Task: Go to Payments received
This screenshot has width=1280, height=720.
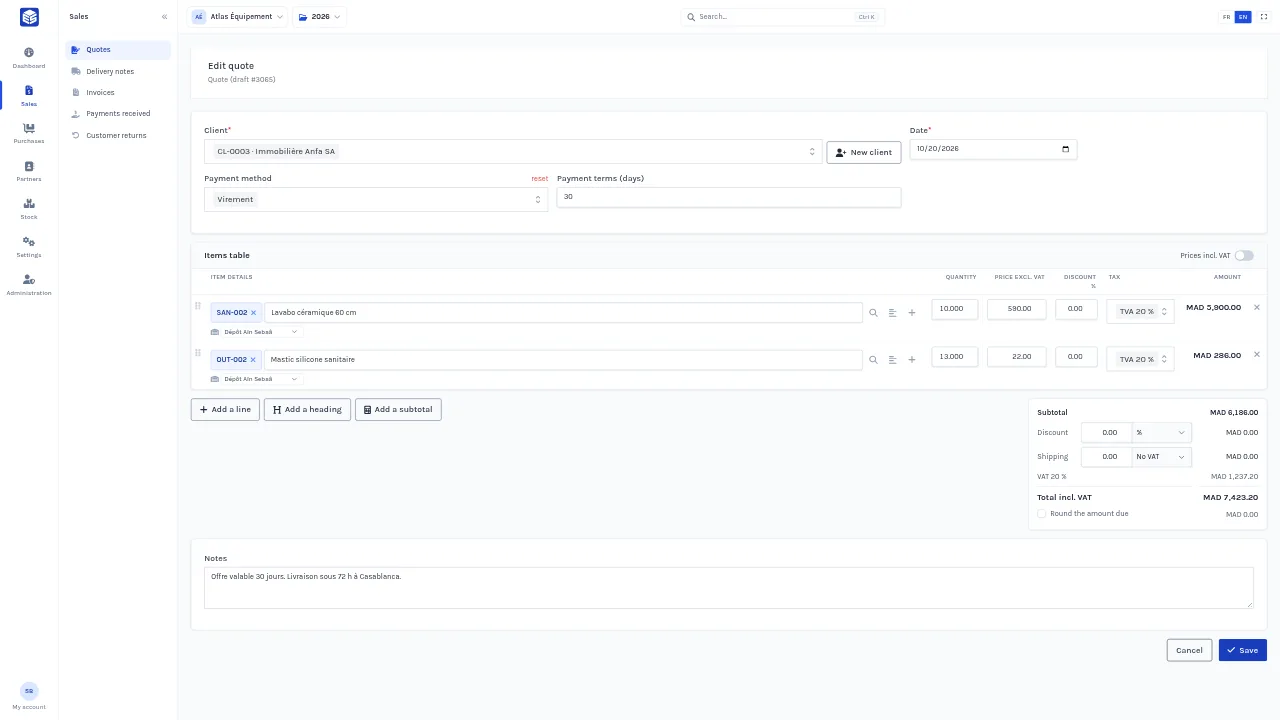Action: coord(118,114)
